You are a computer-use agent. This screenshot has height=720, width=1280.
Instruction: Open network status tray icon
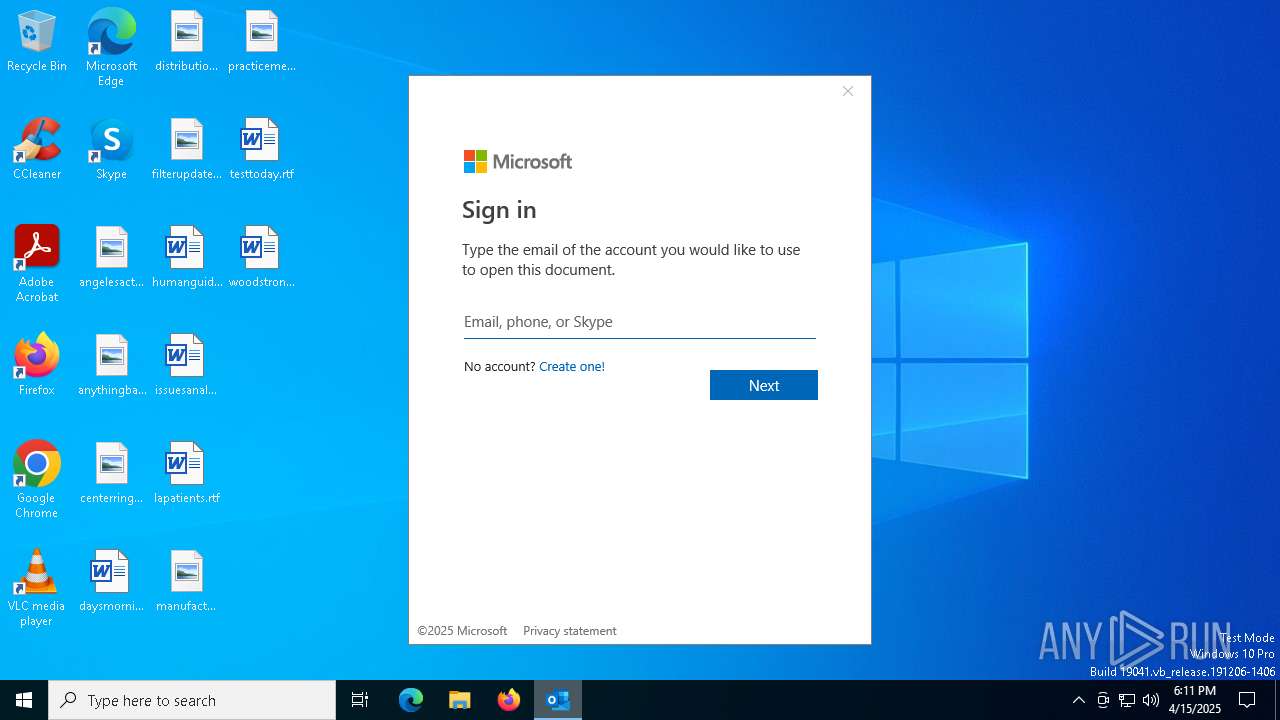(x=1127, y=700)
